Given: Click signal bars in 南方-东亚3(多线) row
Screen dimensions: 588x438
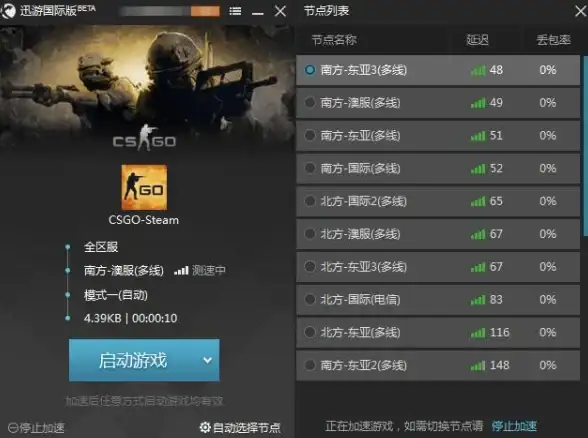Looking at the screenshot, I should click(478, 70).
